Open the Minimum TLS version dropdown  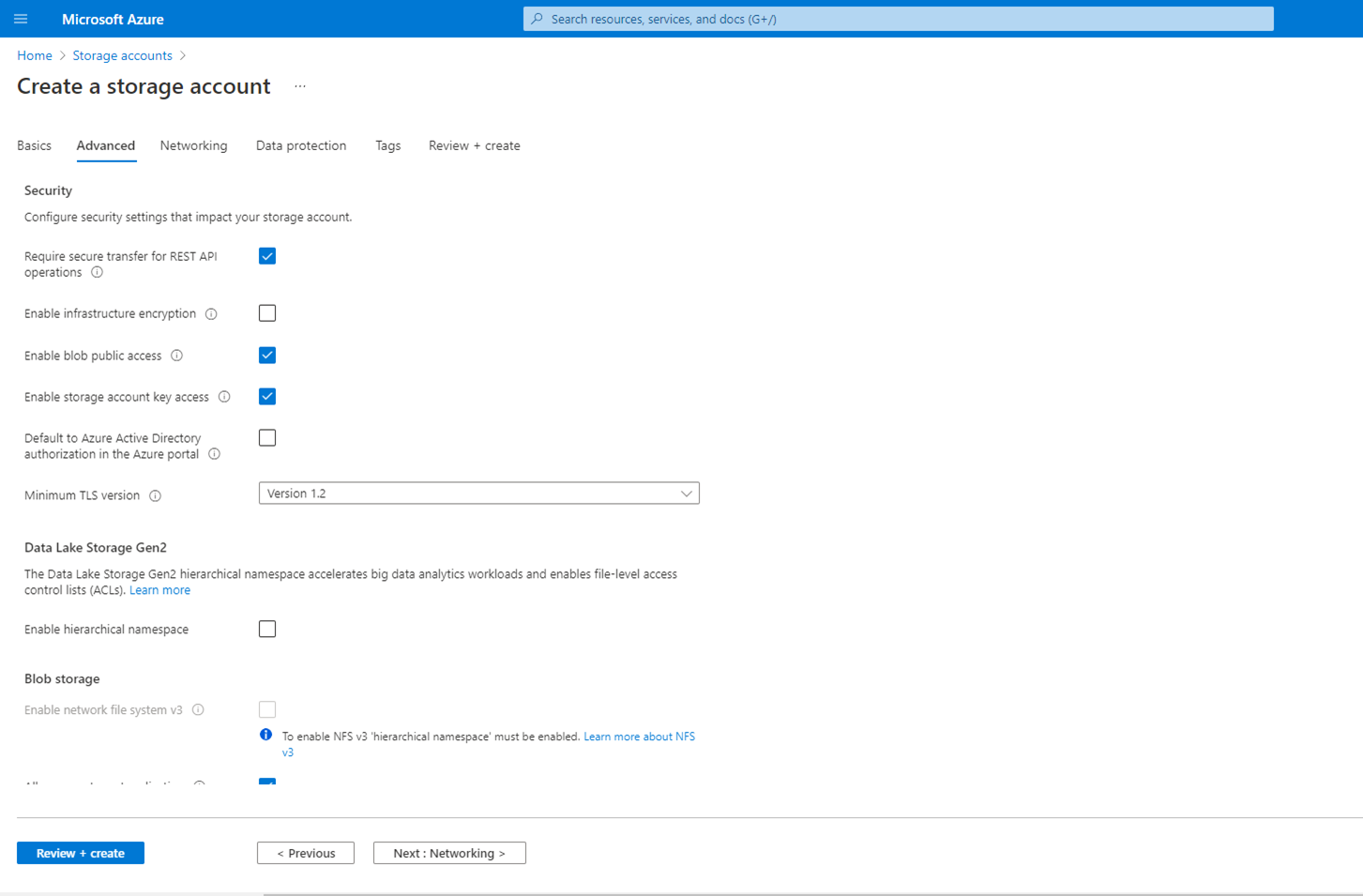pos(478,494)
